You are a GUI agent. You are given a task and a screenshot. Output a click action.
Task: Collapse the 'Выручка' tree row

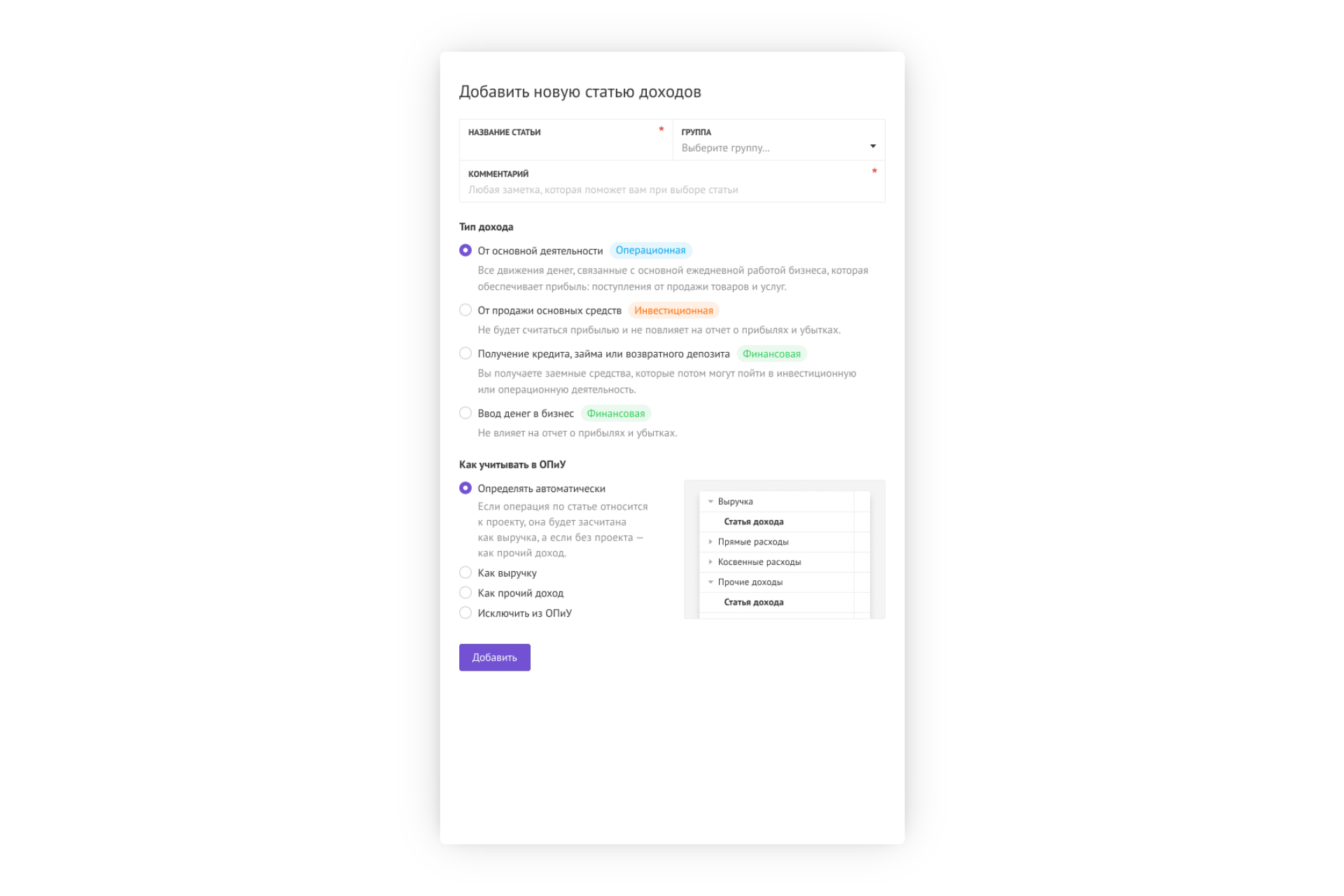click(710, 501)
